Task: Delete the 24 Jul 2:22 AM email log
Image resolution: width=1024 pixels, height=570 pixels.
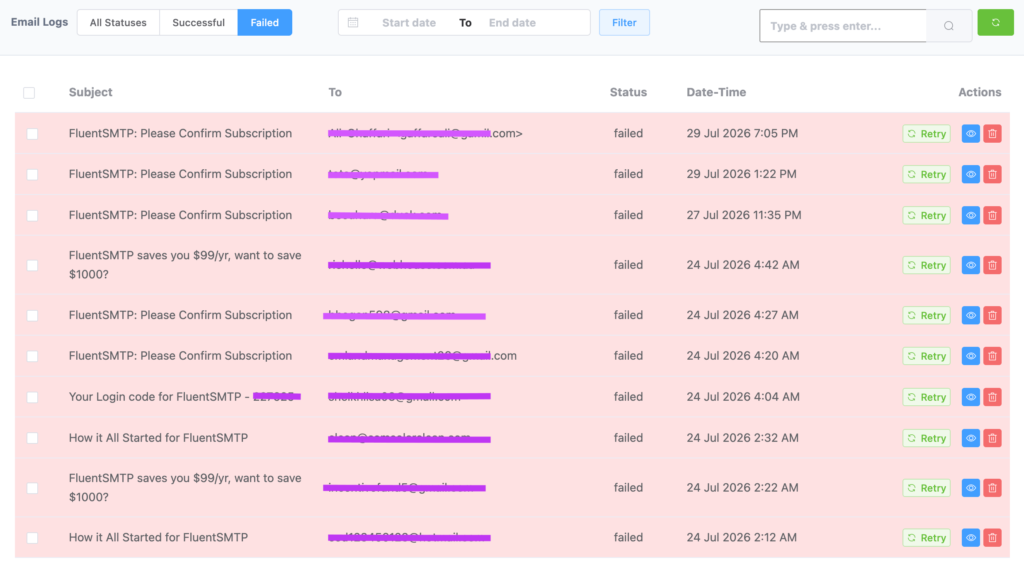Action: point(992,488)
